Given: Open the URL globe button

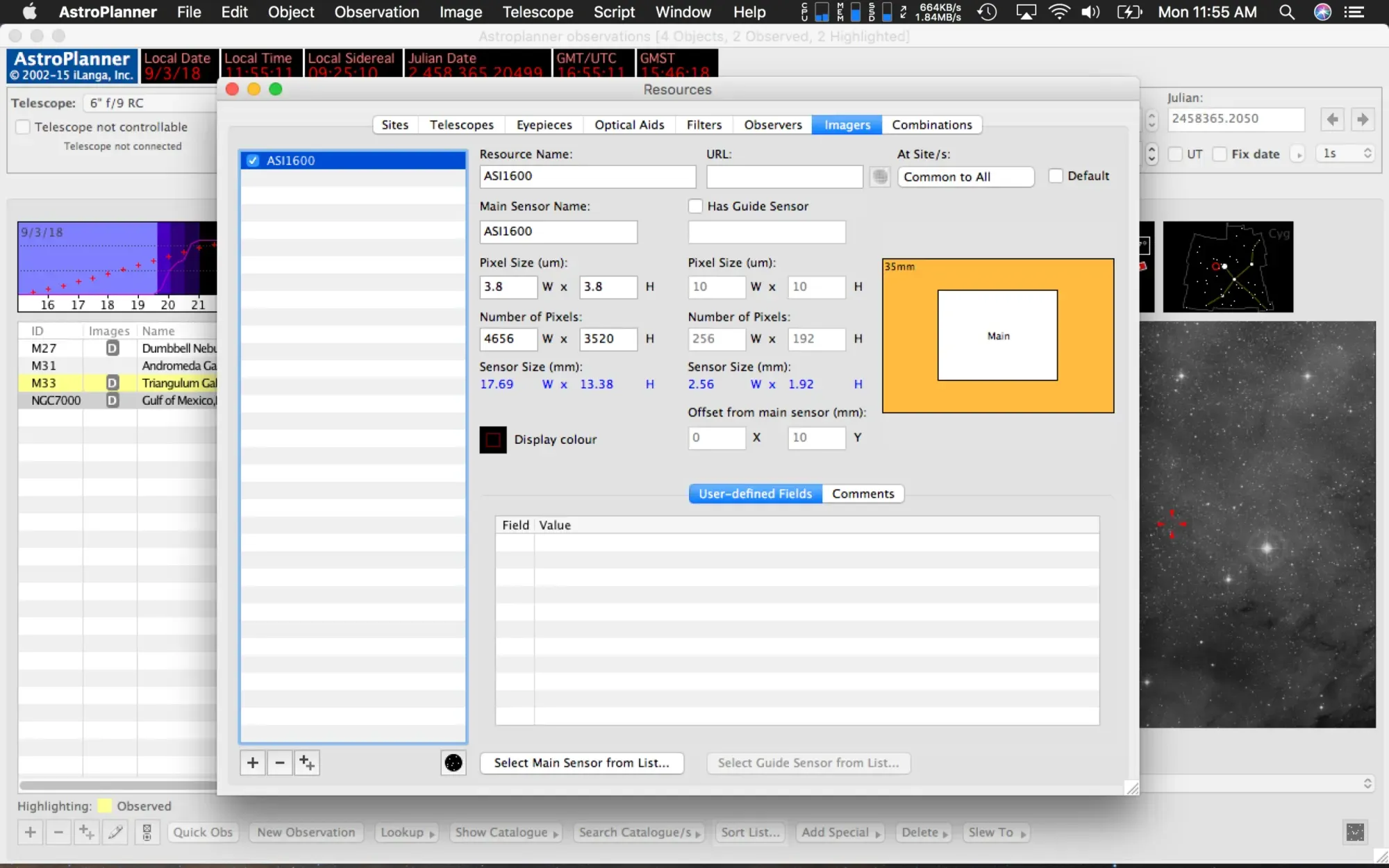Looking at the screenshot, I should tap(880, 176).
